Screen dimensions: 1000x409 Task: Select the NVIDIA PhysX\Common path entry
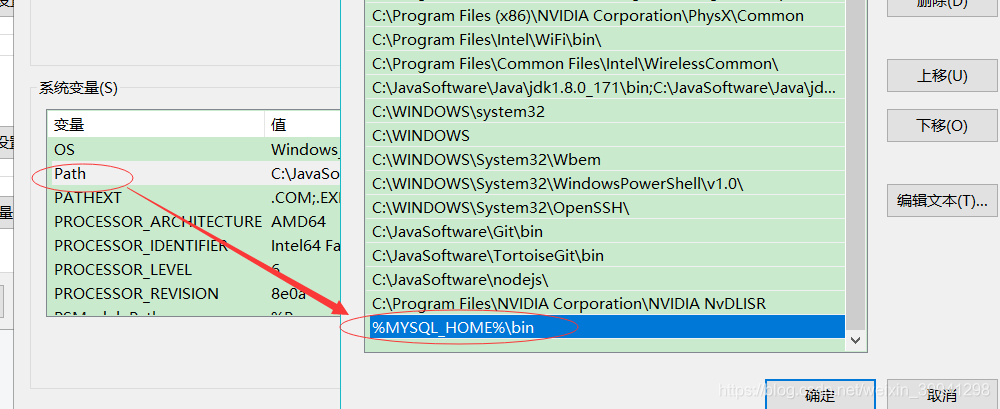coord(607,15)
